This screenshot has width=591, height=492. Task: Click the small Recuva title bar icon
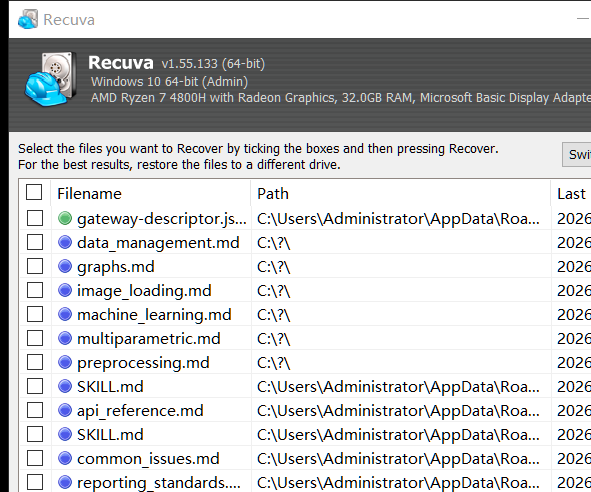coord(28,19)
